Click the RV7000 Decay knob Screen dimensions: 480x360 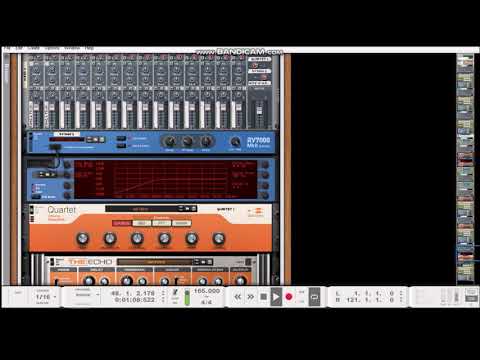click(x=170, y=141)
